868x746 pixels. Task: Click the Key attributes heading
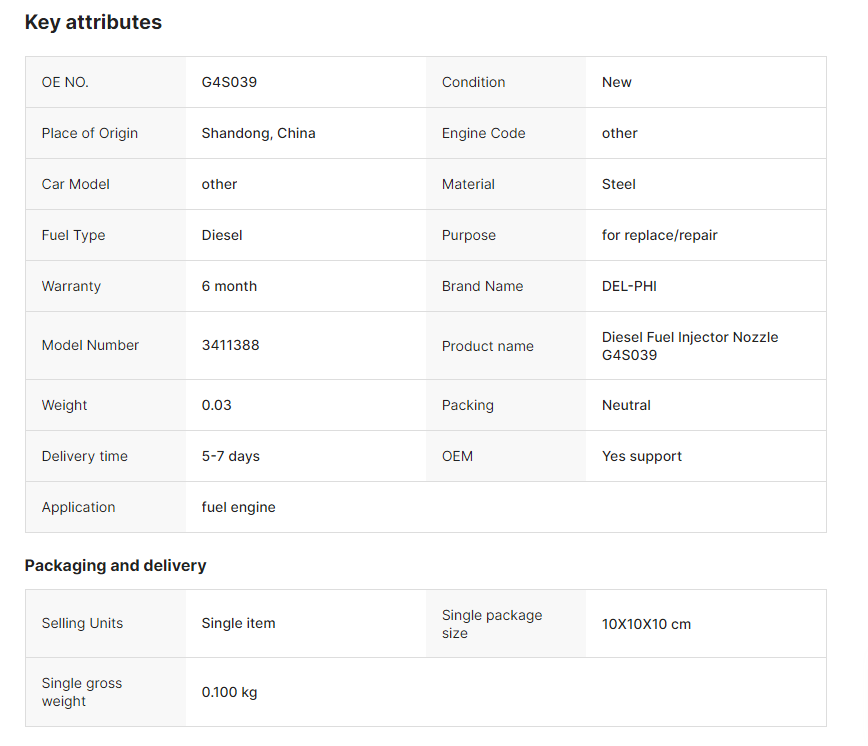click(93, 22)
